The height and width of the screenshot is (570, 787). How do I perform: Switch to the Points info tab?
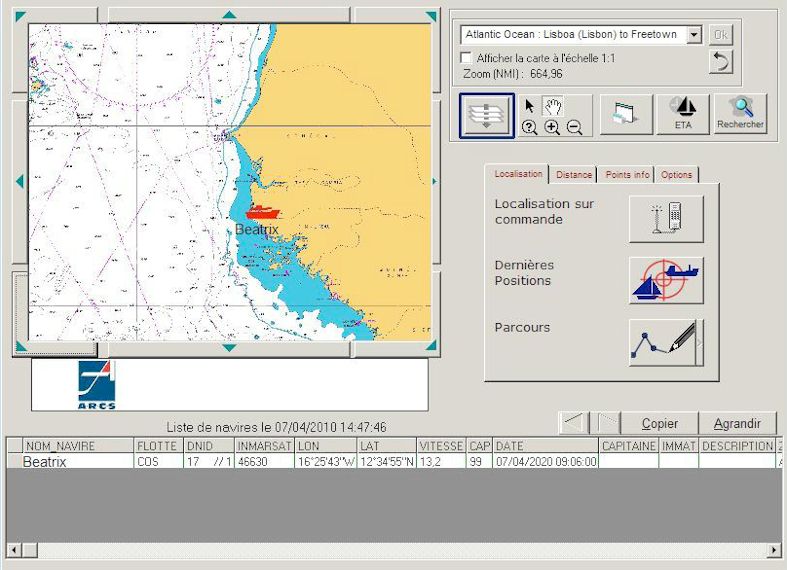click(627, 175)
